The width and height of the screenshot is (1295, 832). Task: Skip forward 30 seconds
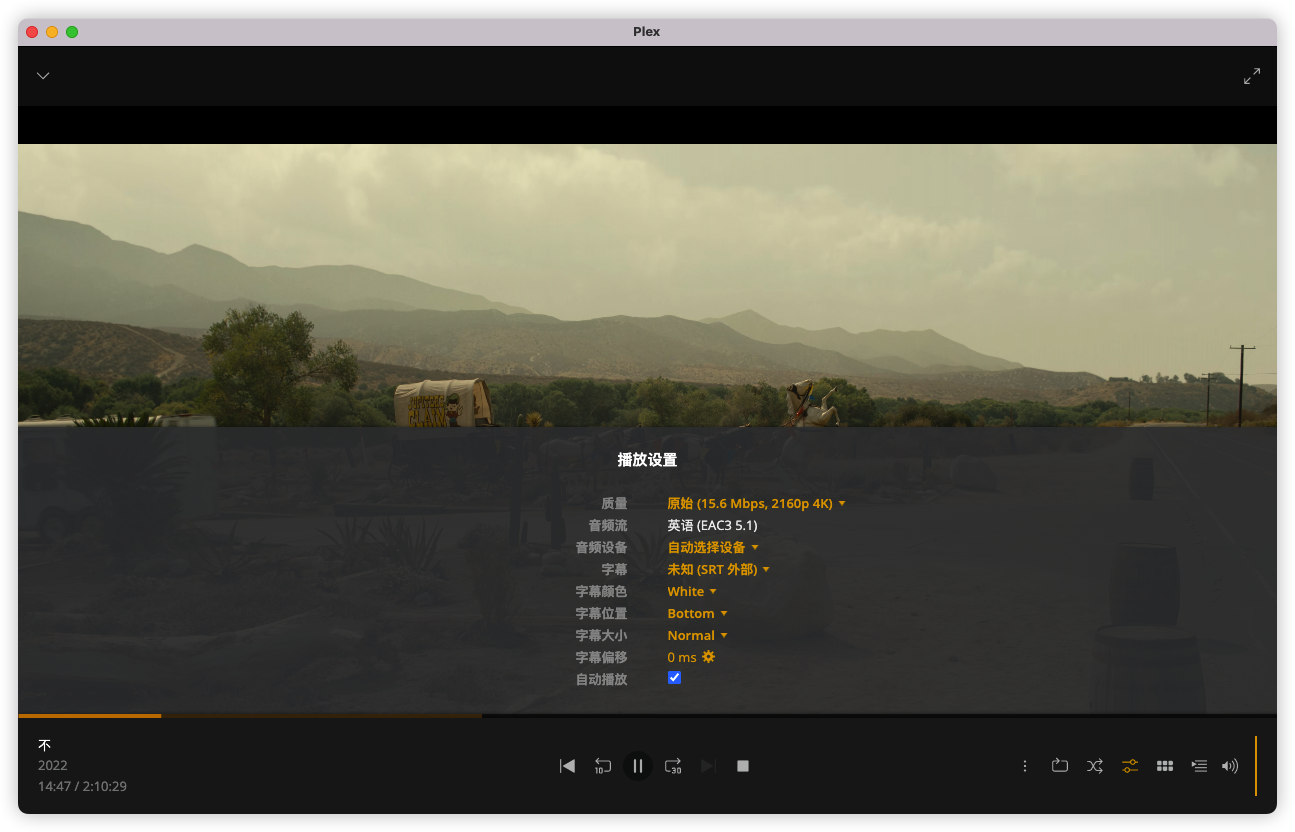(x=673, y=766)
